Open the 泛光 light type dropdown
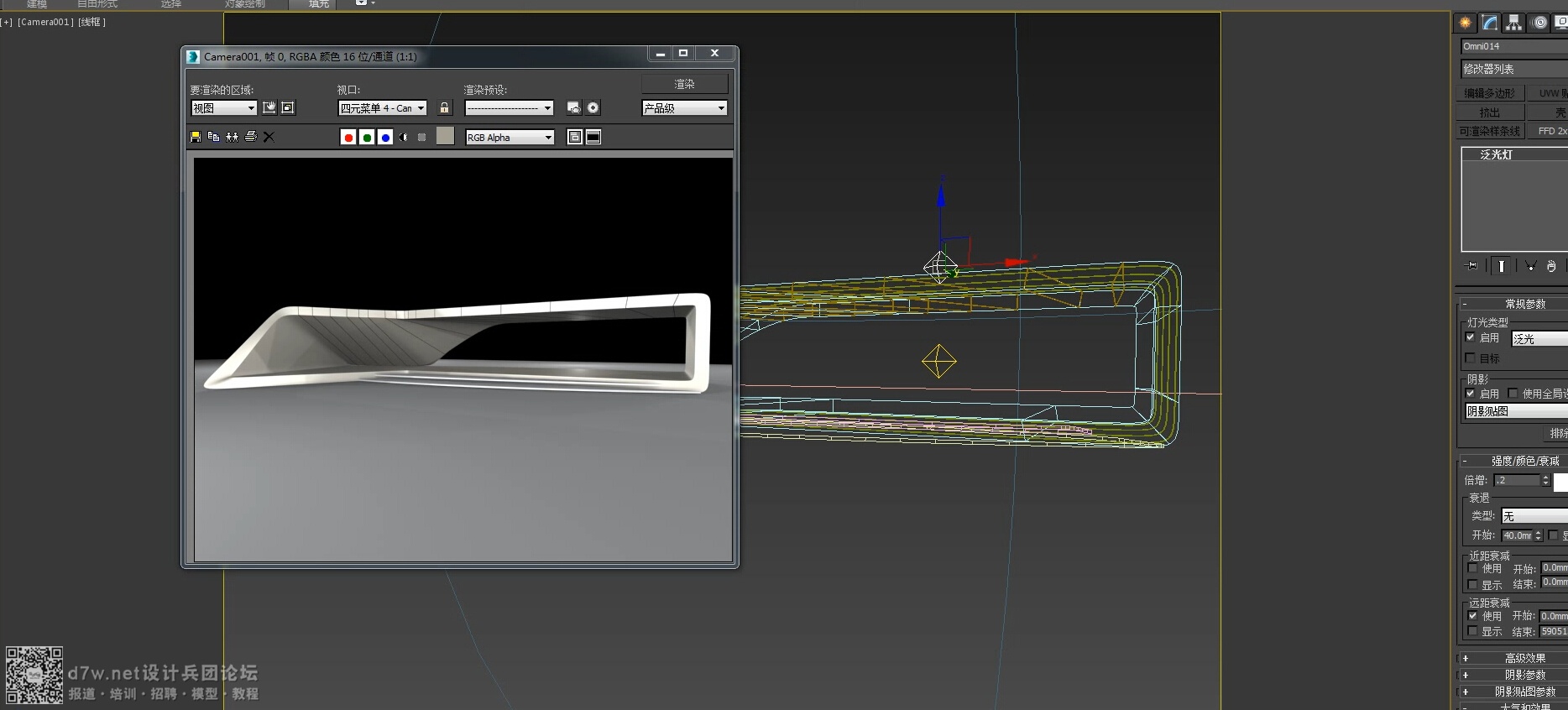Image resolution: width=1568 pixels, height=710 pixels. 1539,338
